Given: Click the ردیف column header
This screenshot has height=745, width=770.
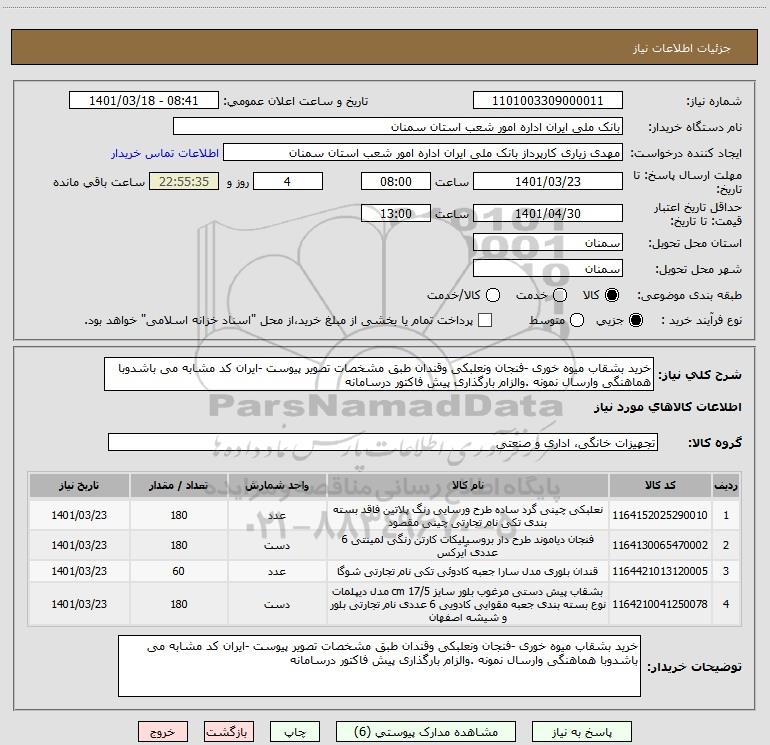Looking at the screenshot, I should point(726,486).
